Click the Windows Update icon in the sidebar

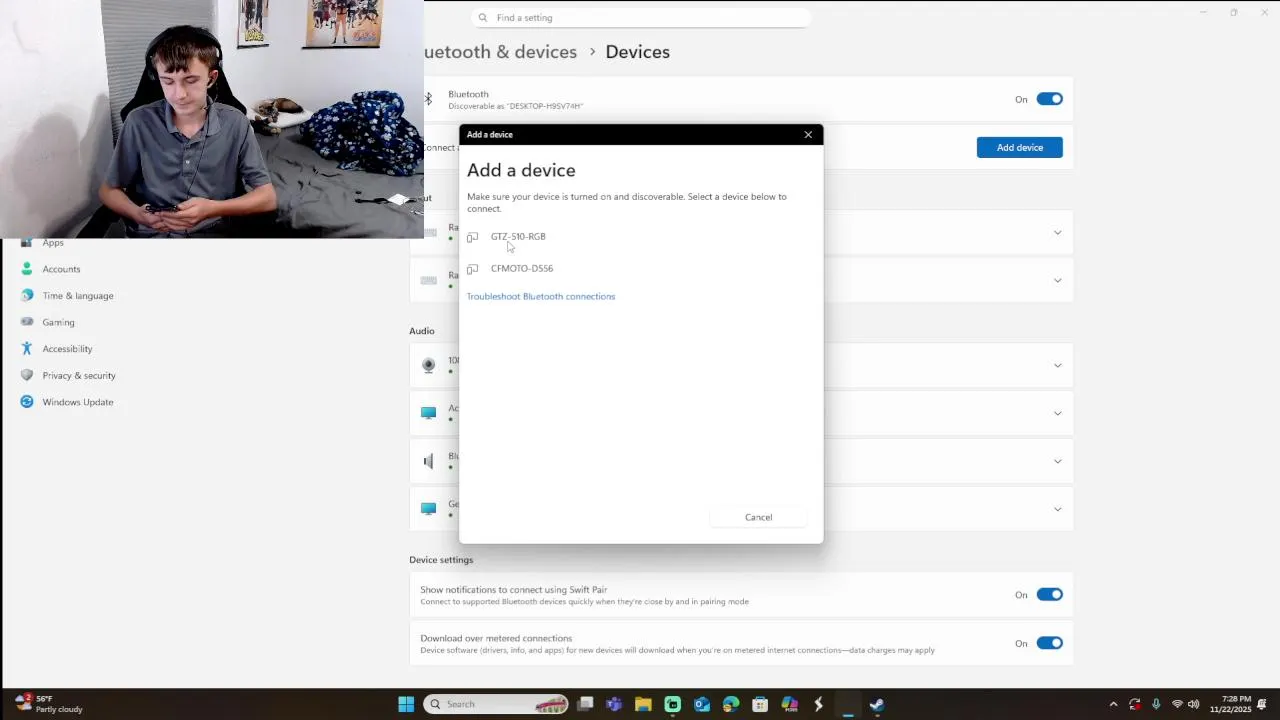26,402
